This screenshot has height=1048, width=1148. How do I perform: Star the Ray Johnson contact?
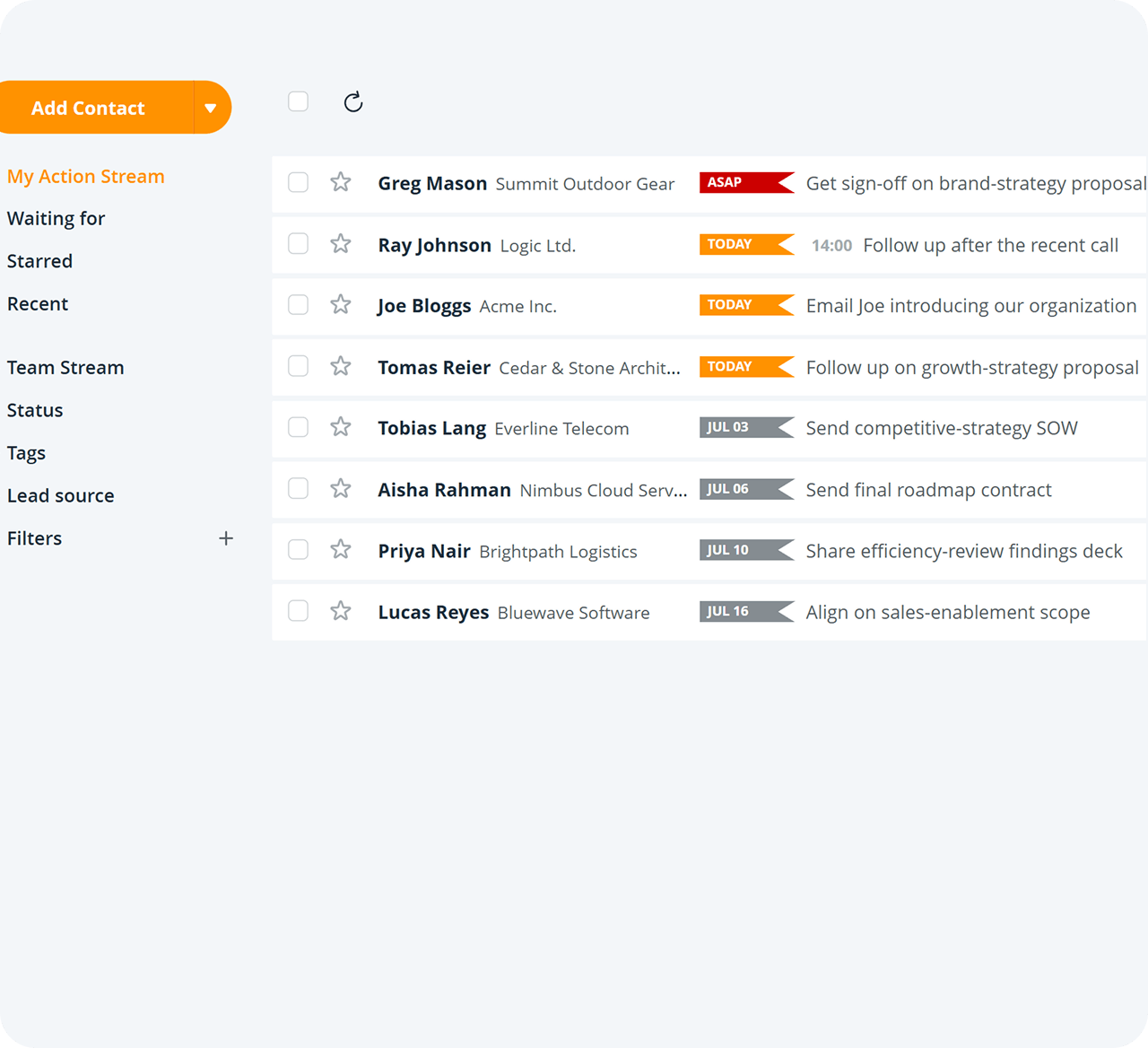tap(341, 243)
